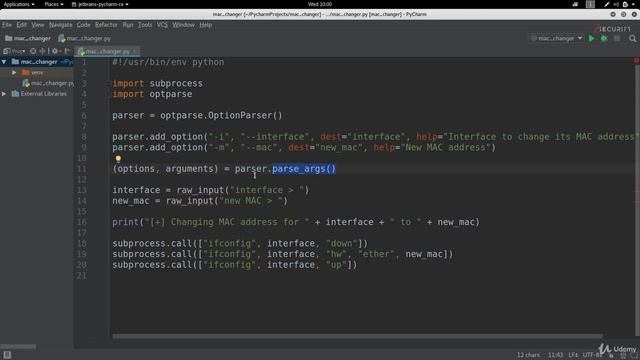Screen dimensions: 640x360
Task: Open the system power menu icon
Action: coord(625,4)
